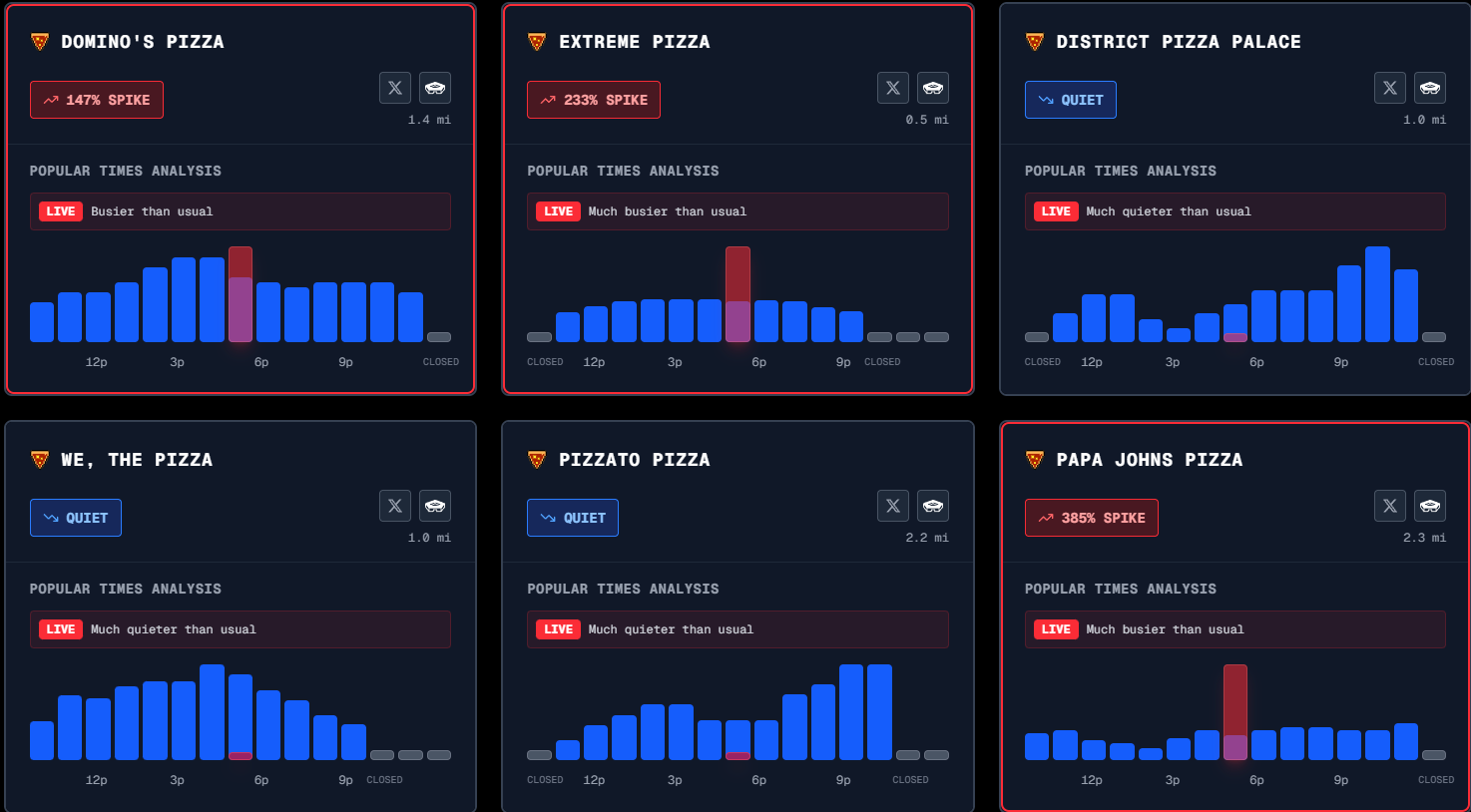The image size is (1471, 812).
Task: Open X icon on Extreme Pizza card
Action: tap(893, 88)
